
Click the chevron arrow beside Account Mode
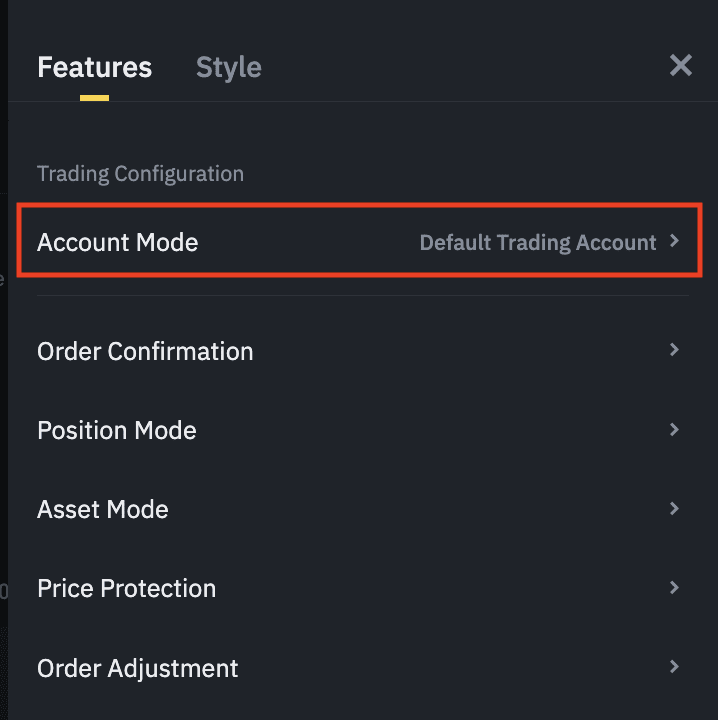(x=675, y=241)
